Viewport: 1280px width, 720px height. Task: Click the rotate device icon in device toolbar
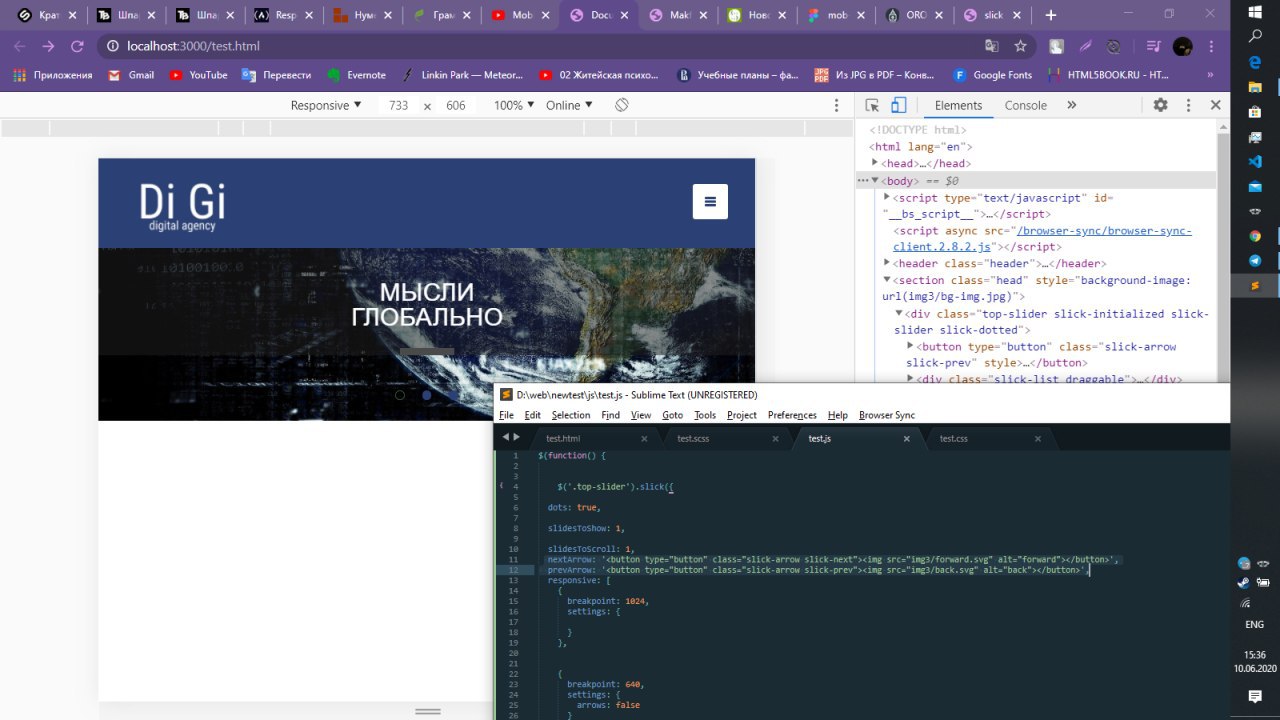(621, 105)
